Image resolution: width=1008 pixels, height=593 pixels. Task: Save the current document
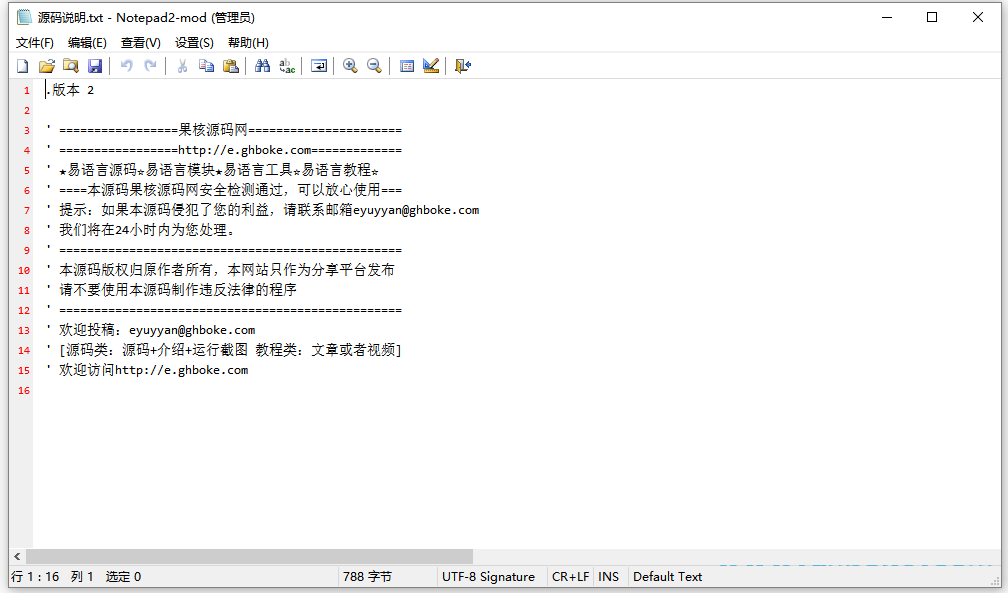pyautogui.click(x=95, y=65)
